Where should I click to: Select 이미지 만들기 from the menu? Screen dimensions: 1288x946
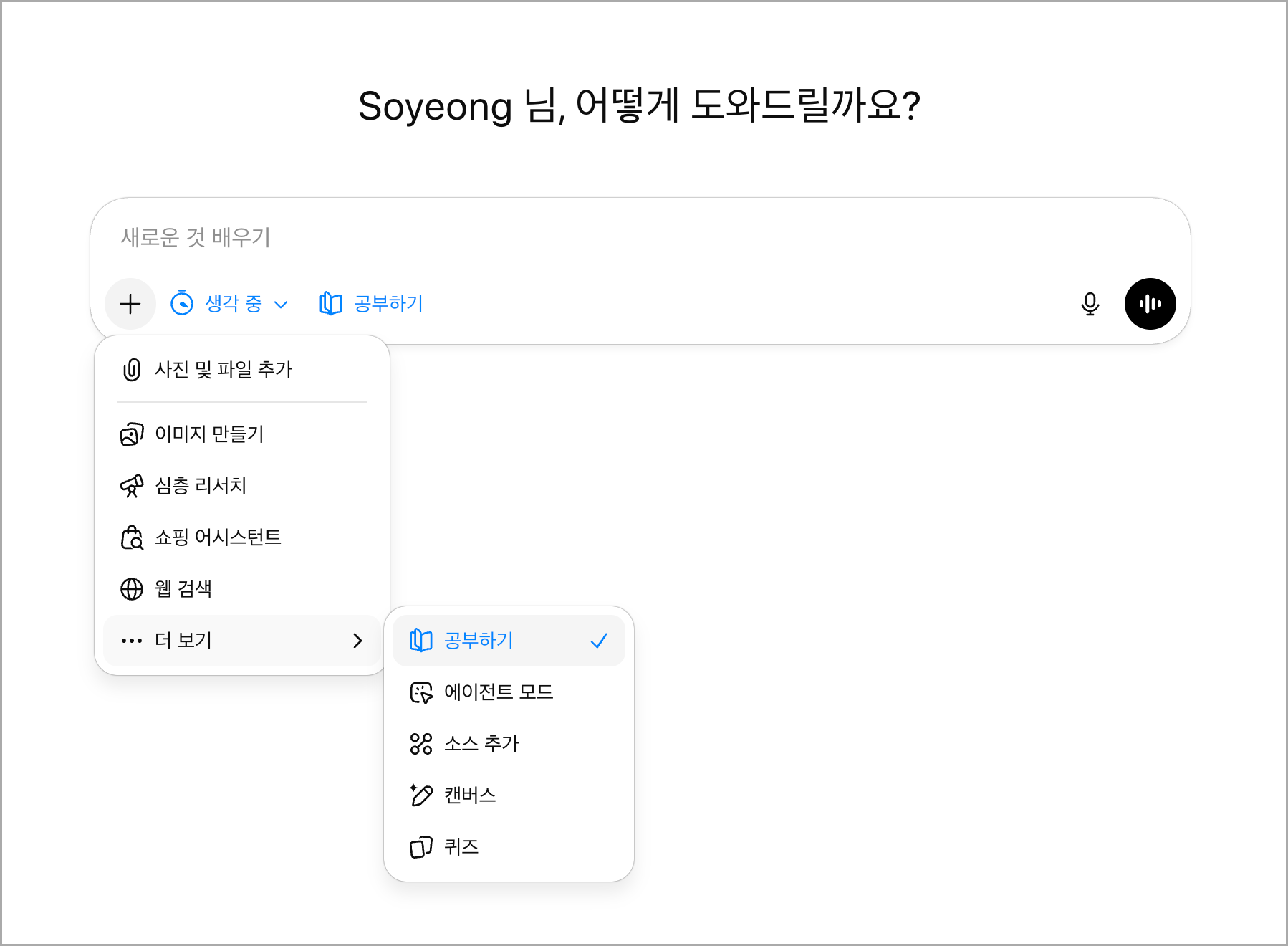209,434
